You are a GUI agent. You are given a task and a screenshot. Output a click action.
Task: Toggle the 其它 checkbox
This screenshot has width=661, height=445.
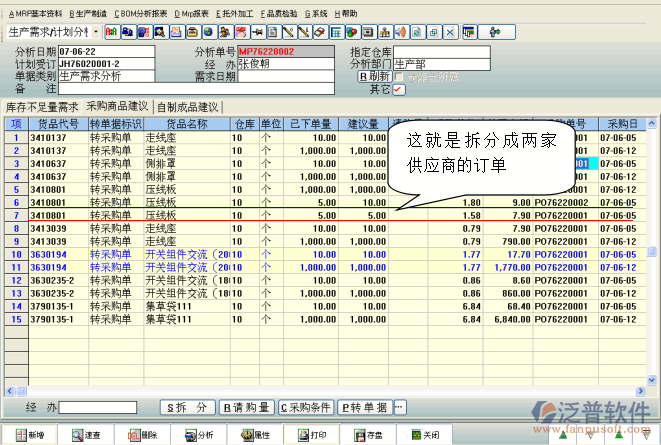[399, 89]
